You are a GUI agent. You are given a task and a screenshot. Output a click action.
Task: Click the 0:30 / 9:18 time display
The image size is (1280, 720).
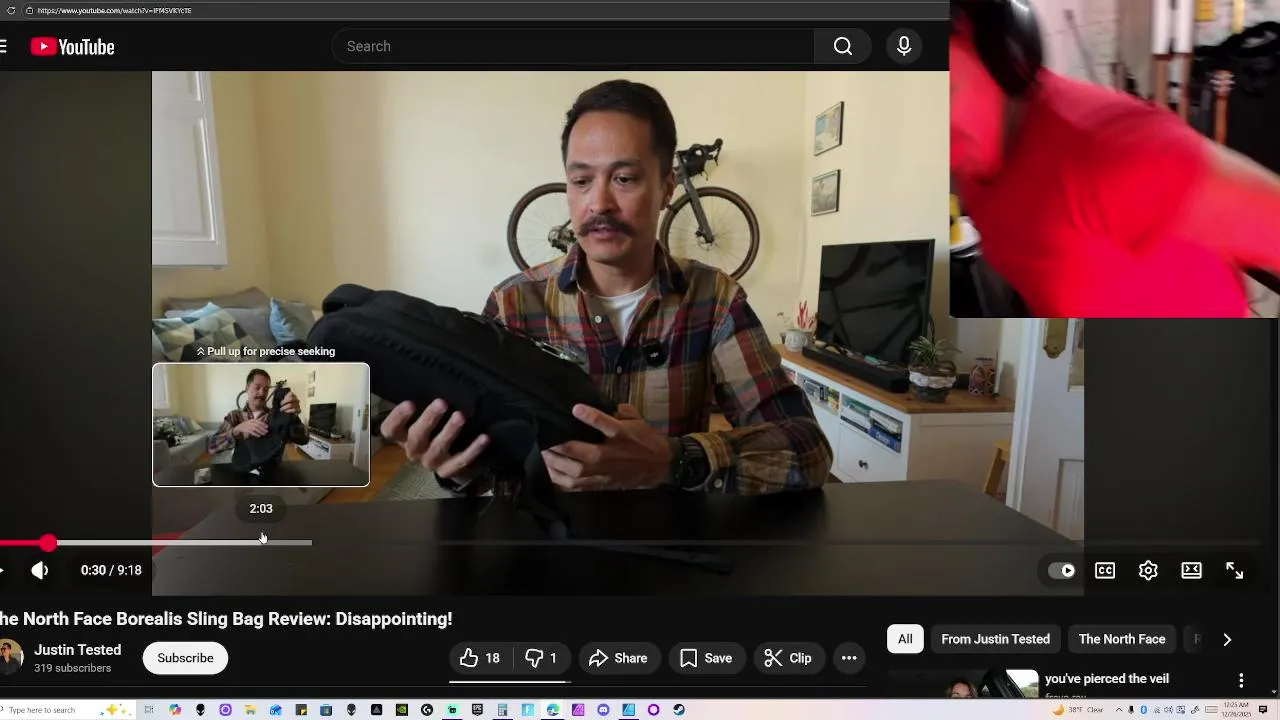(x=111, y=570)
